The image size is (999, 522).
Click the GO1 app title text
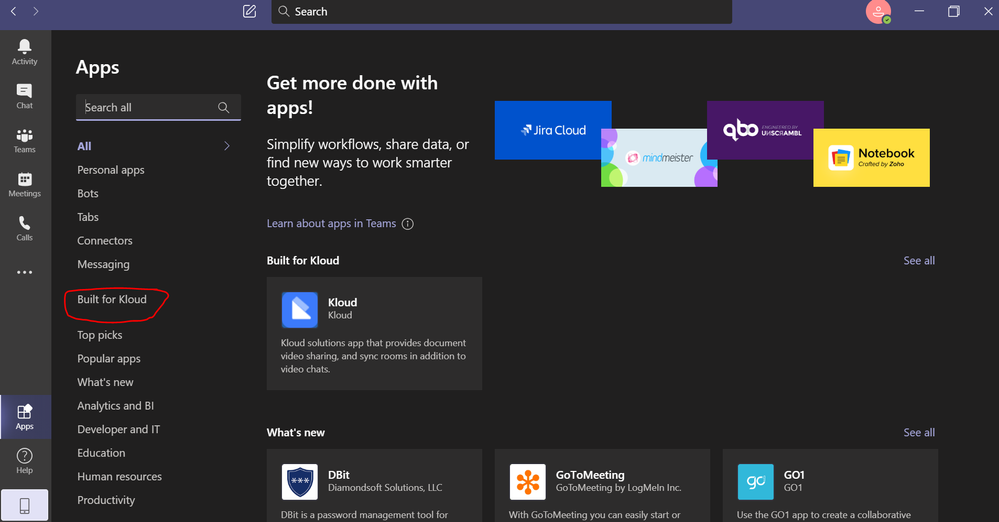pos(794,475)
